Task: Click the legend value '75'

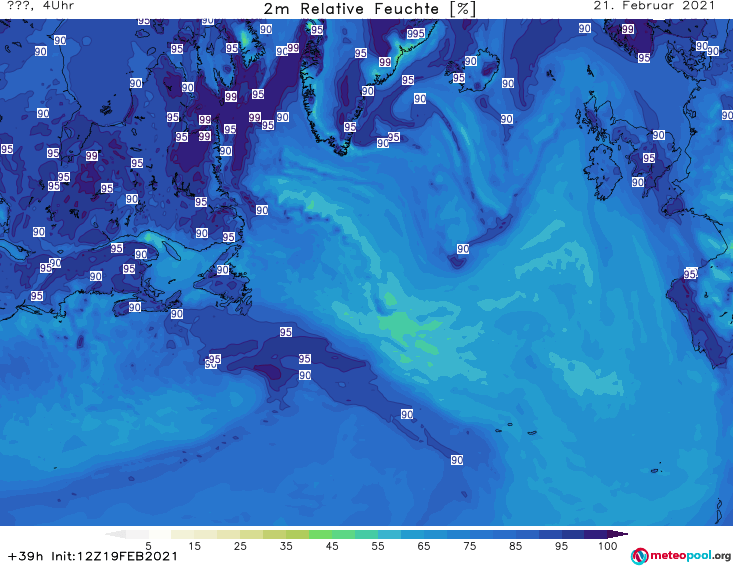Action: [x=469, y=546]
